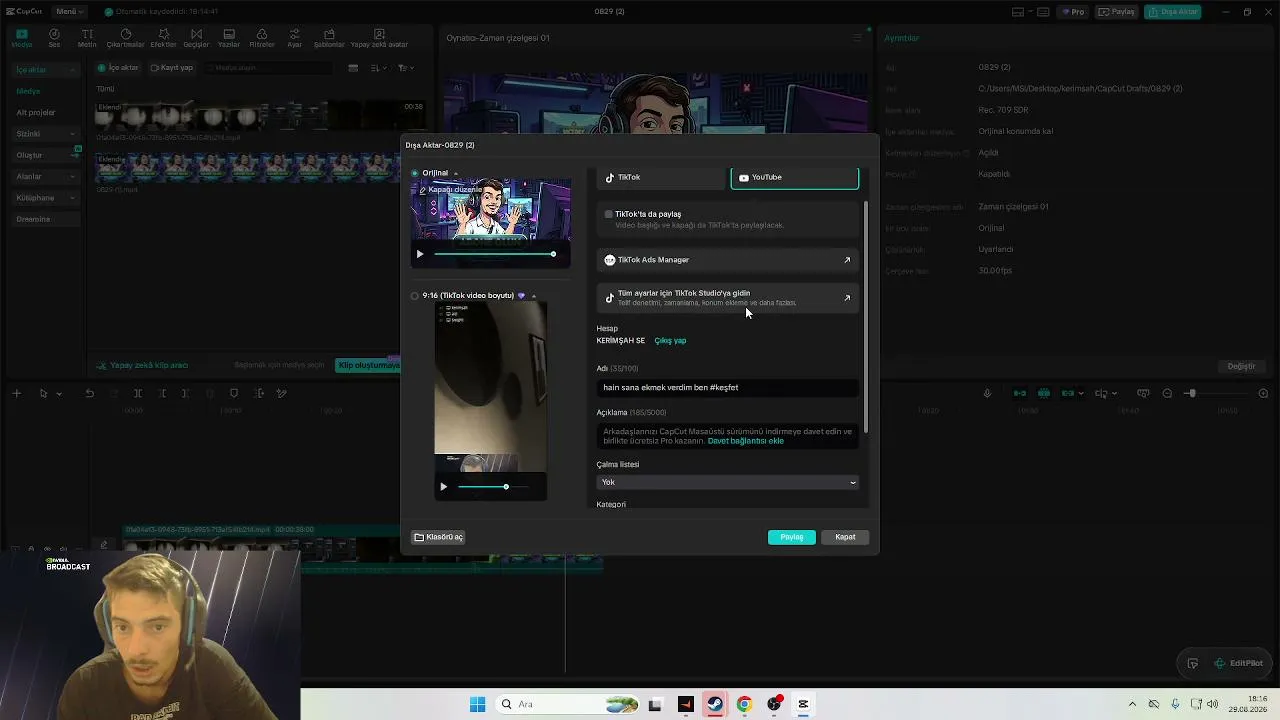Open the Ayar adjustment panel

294,38
